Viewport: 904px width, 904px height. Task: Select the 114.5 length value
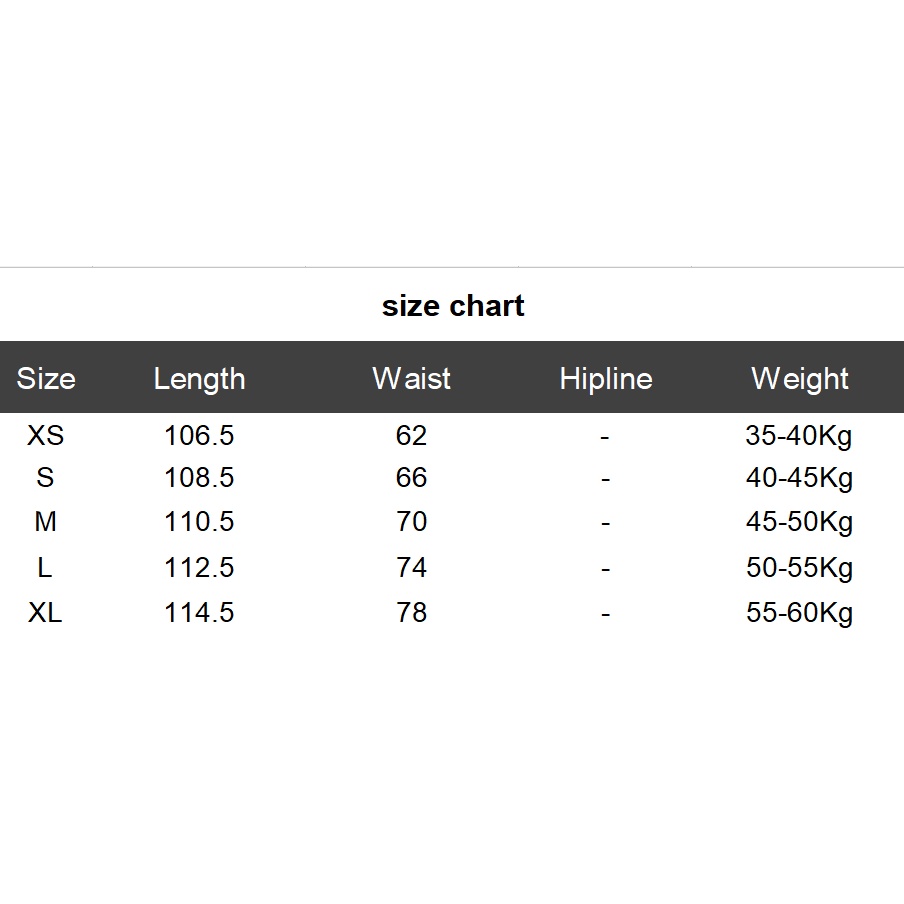[x=199, y=612]
